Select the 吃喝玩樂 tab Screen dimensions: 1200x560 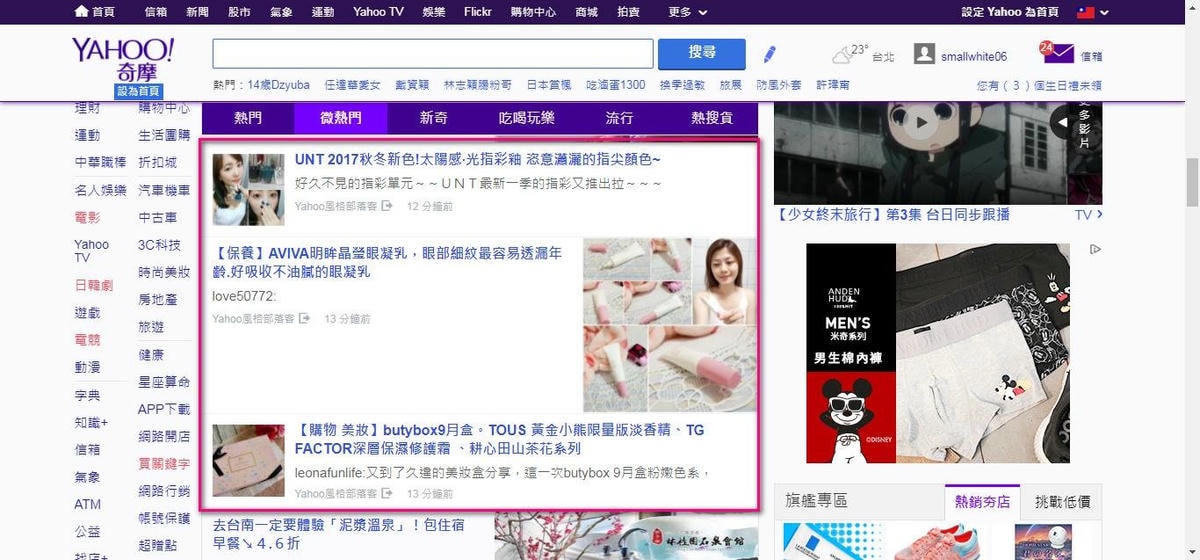[x=526, y=118]
